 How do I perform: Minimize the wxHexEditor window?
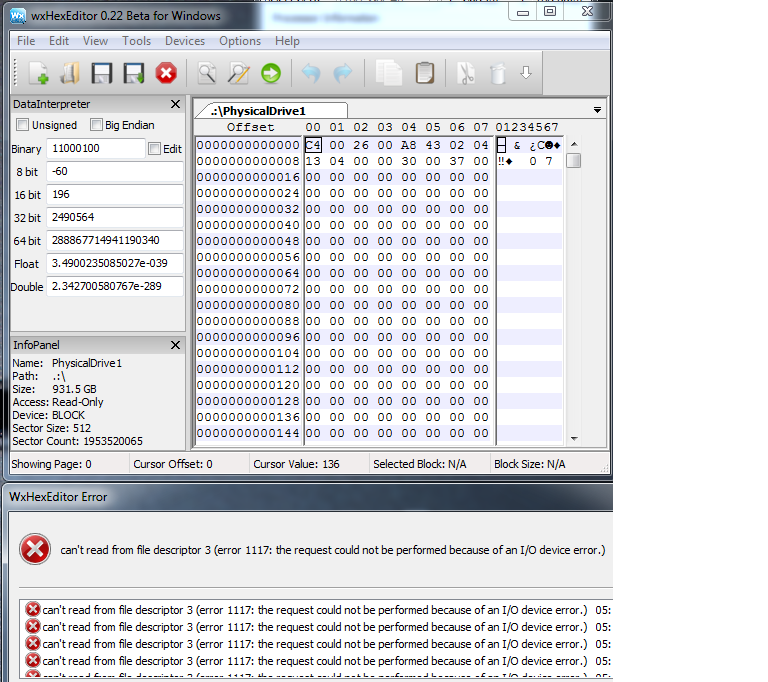523,12
